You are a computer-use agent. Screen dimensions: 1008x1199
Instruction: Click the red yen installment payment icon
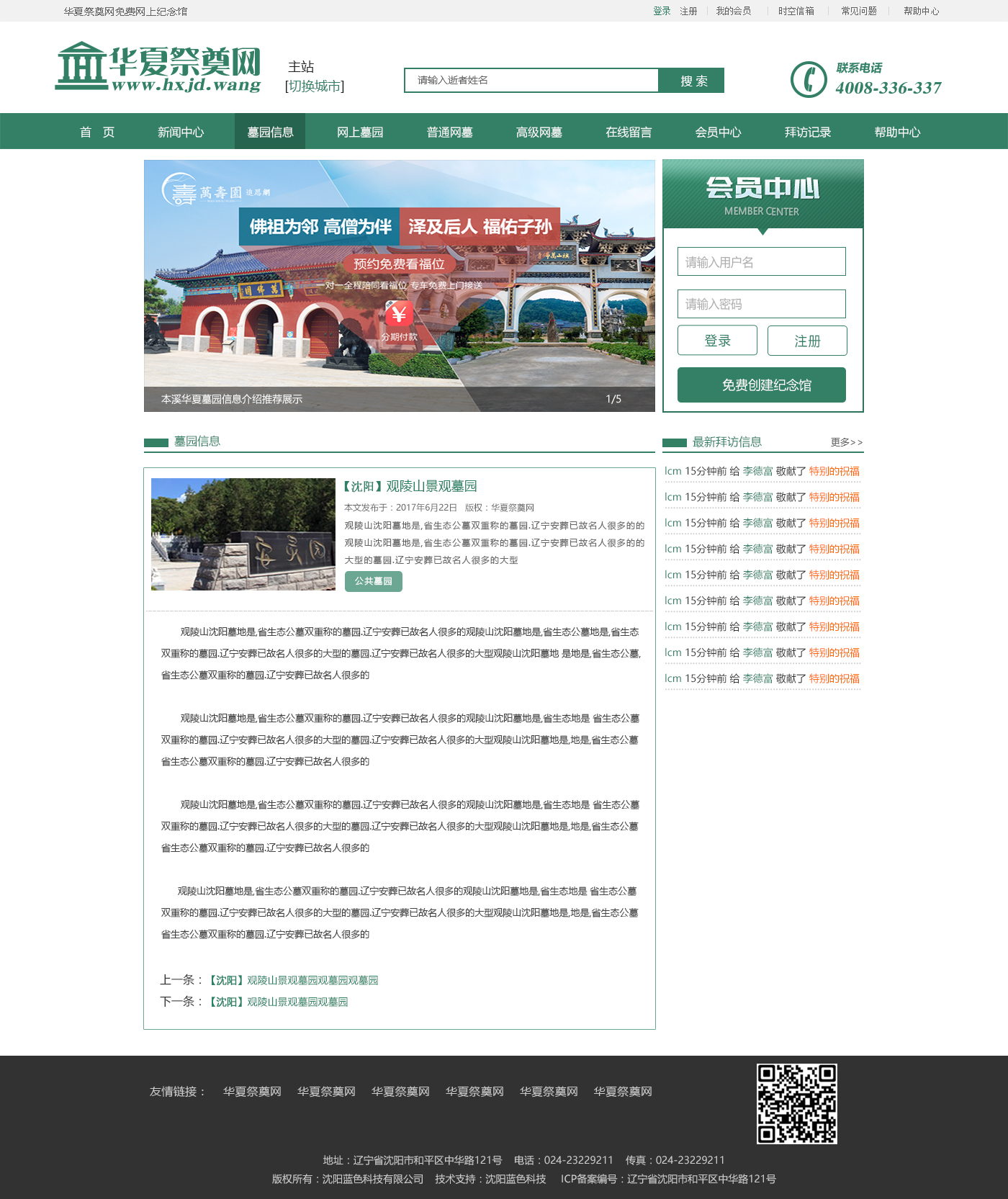click(x=398, y=315)
